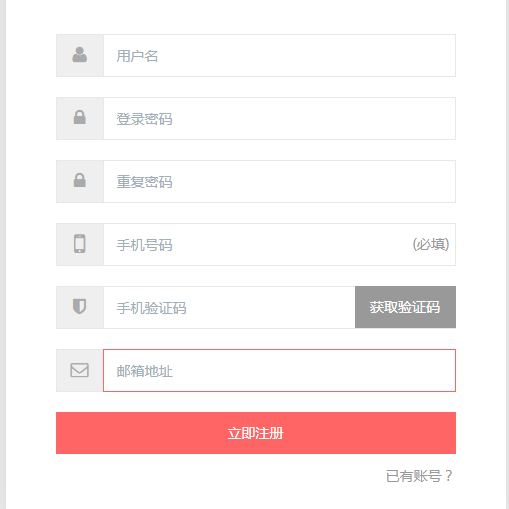Click the 用户名 placeholder text
This screenshot has width=509, height=509.
137,56
